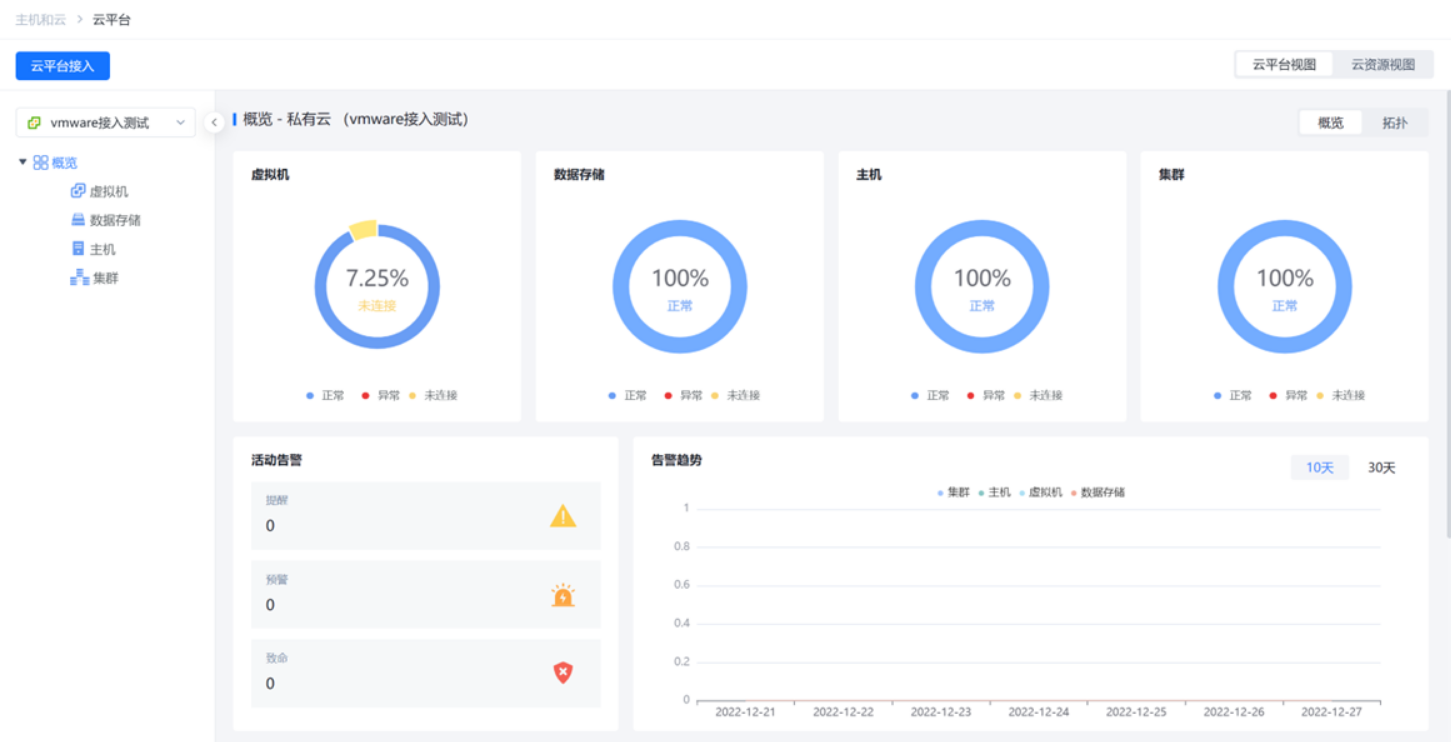The image size is (1451, 742).
Task: Toggle 正常 legend in 集群 card
Action: click(x=1233, y=396)
